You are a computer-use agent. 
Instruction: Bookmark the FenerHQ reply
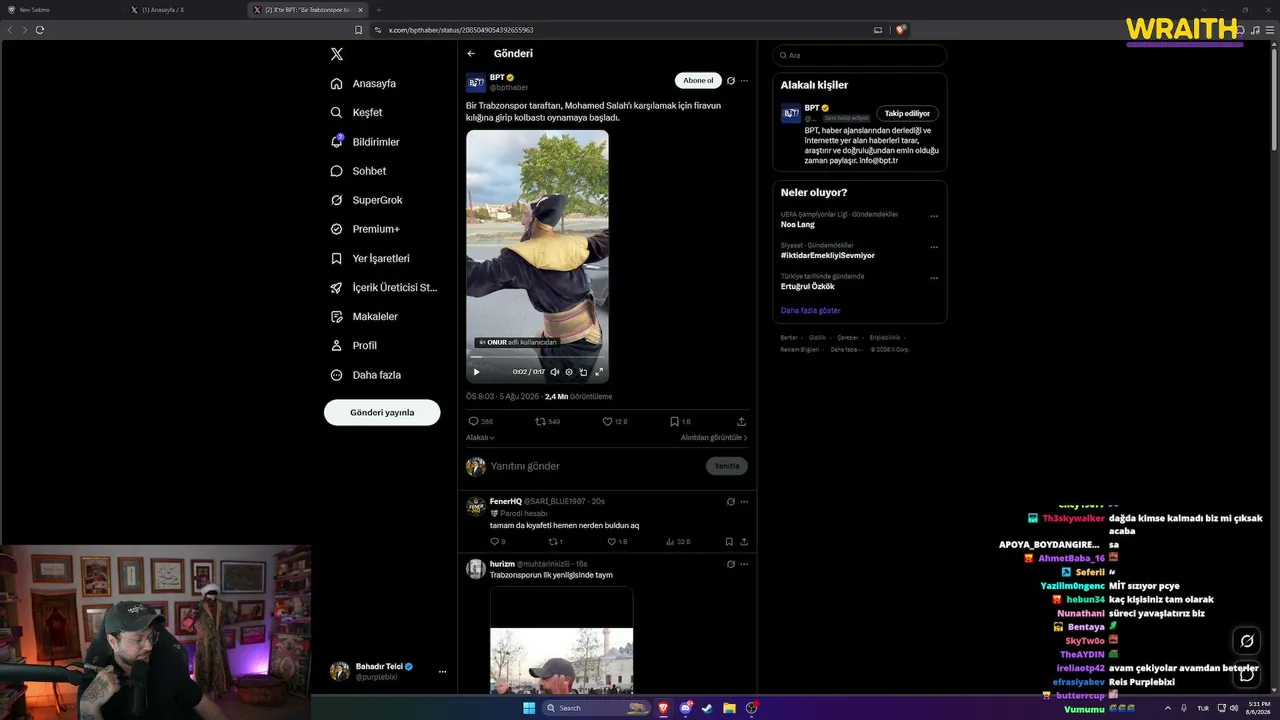point(729,542)
